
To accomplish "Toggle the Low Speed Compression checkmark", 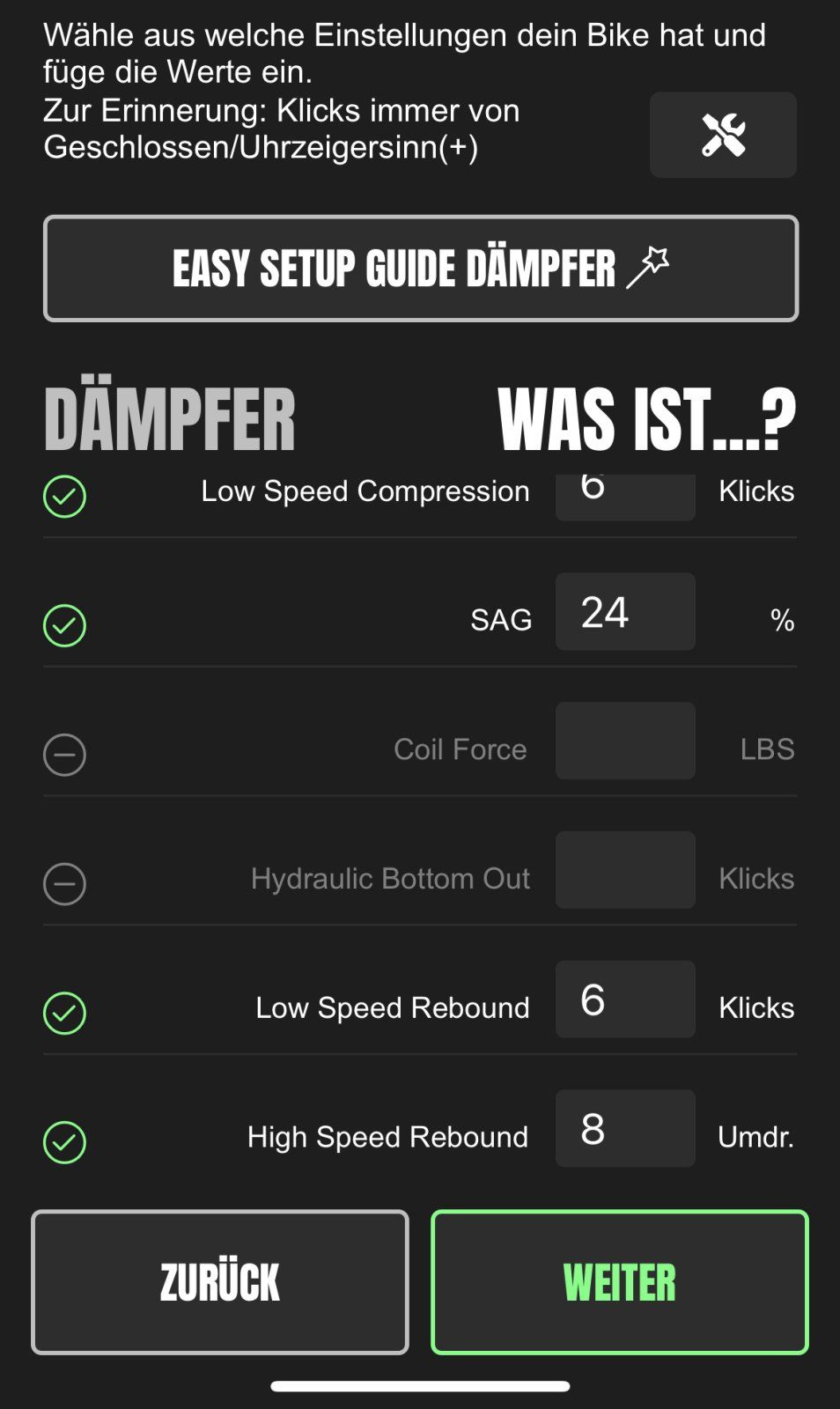I will coord(64,497).
